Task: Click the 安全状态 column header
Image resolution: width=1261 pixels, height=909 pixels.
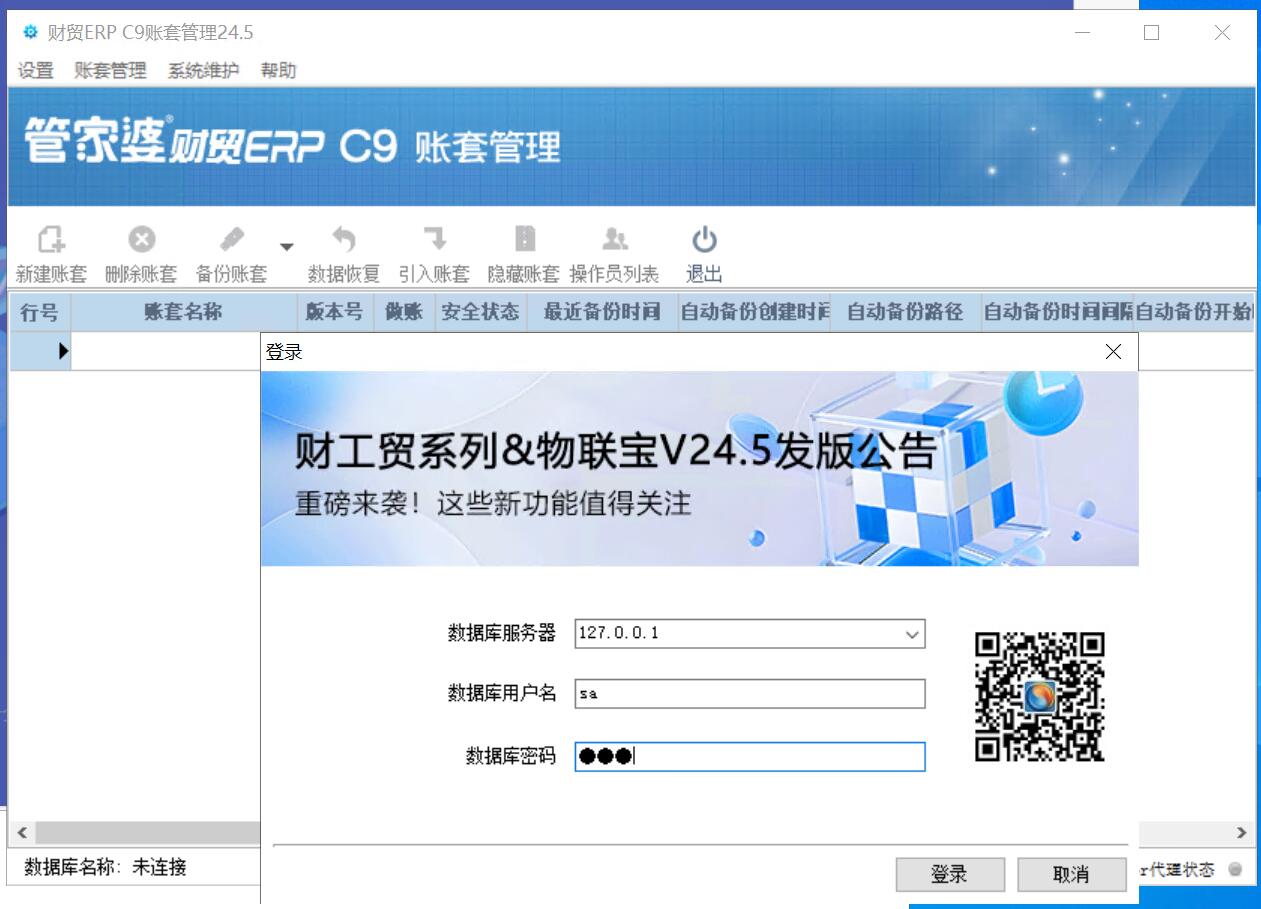Action: click(481, 312)
